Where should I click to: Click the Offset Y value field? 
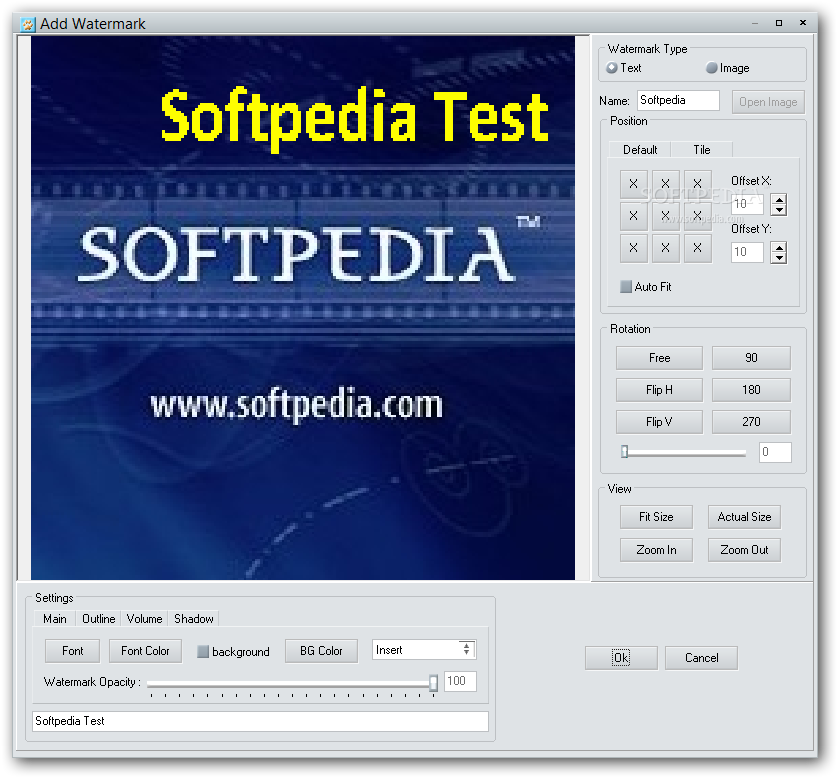pos(747,252)
